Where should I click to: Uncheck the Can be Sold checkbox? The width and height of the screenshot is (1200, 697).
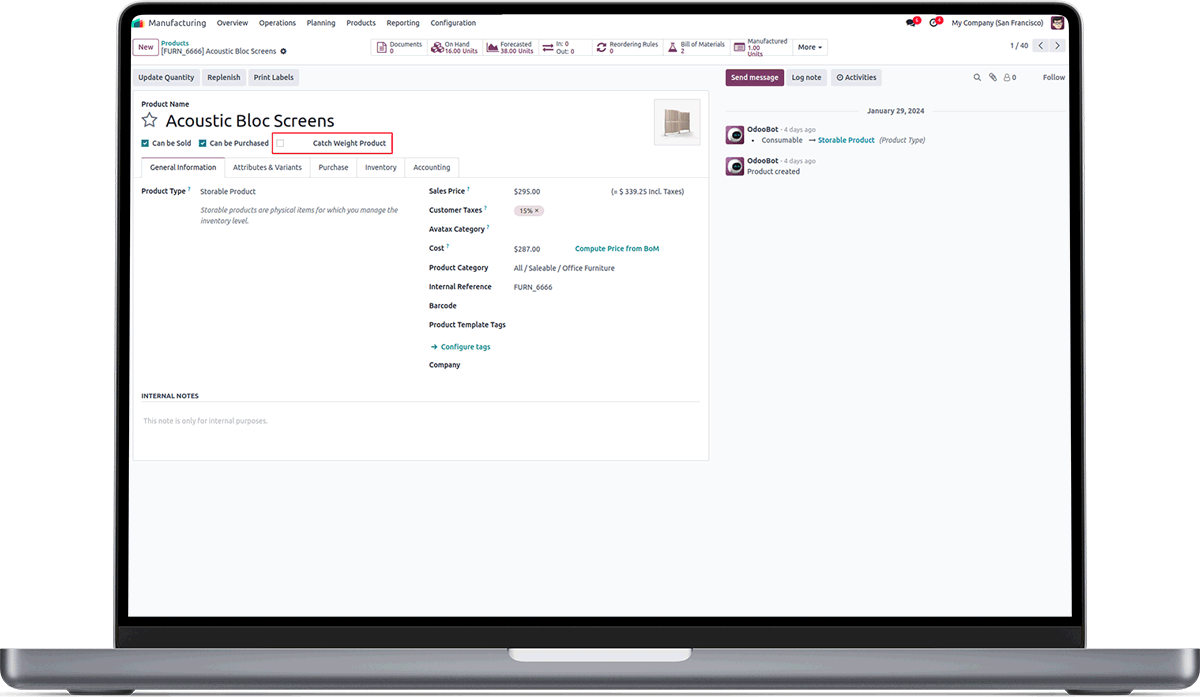pos(145,143)
